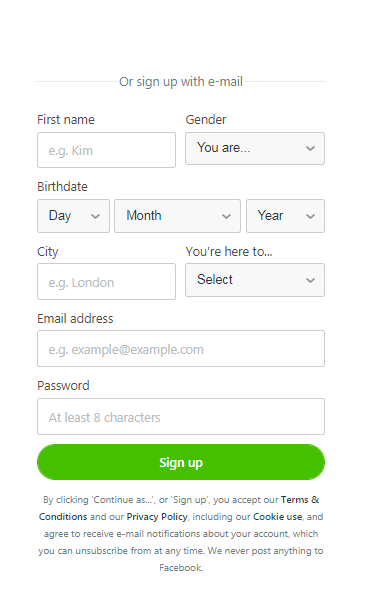Open the Gender 'You are...' dropdown

click(x=255, y=148)
